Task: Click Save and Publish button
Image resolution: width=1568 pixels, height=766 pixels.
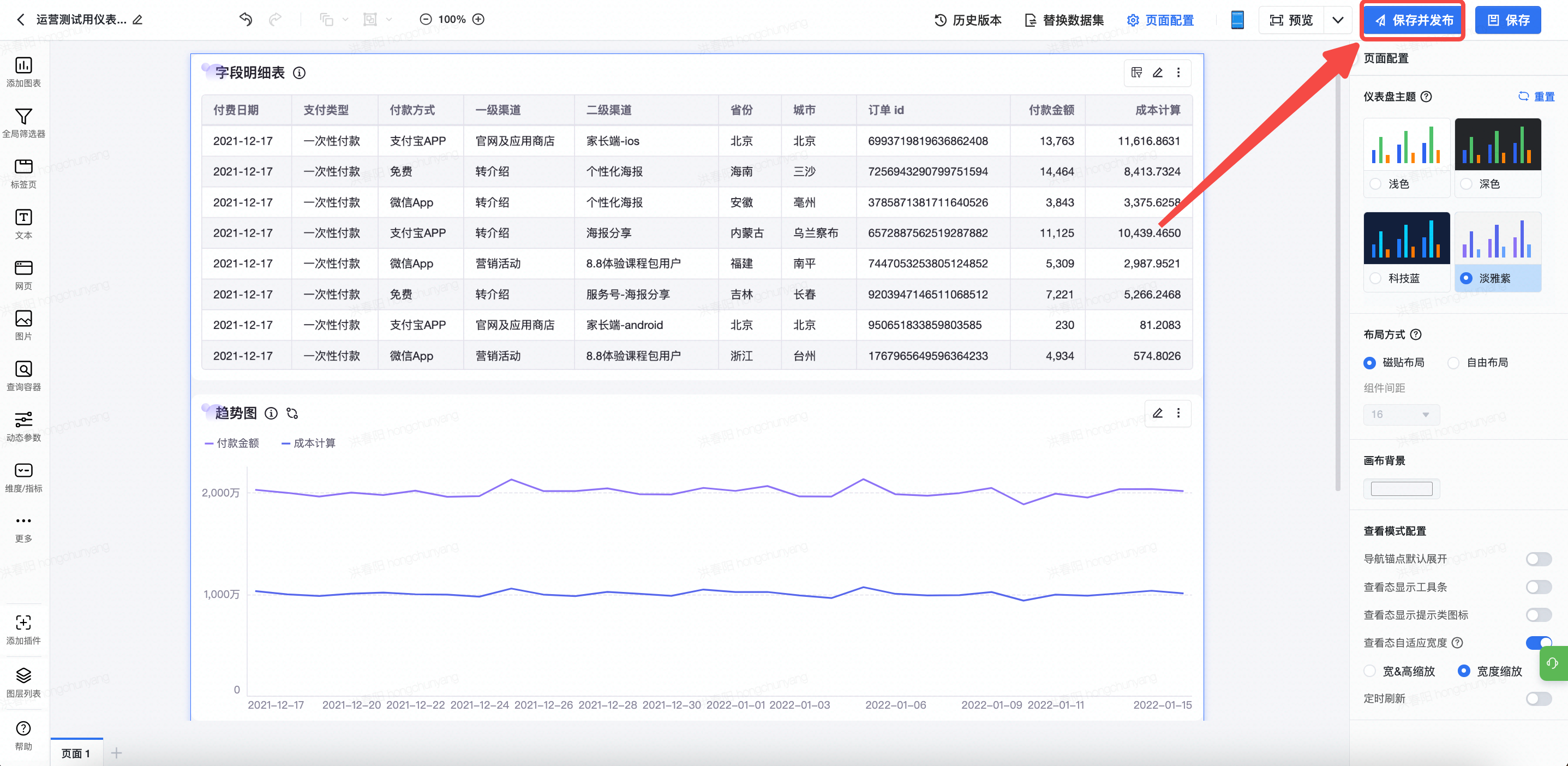Action: 1413,20
